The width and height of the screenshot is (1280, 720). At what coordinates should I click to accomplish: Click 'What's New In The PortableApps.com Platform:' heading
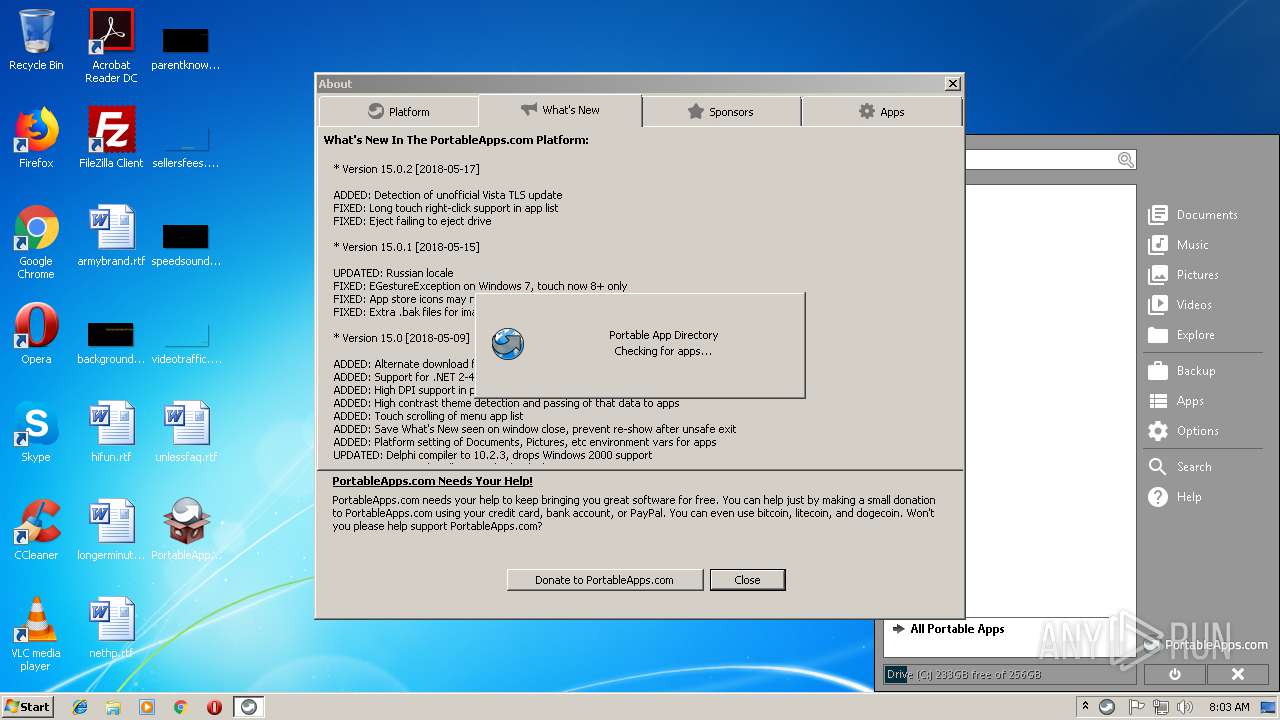point(456,140)
